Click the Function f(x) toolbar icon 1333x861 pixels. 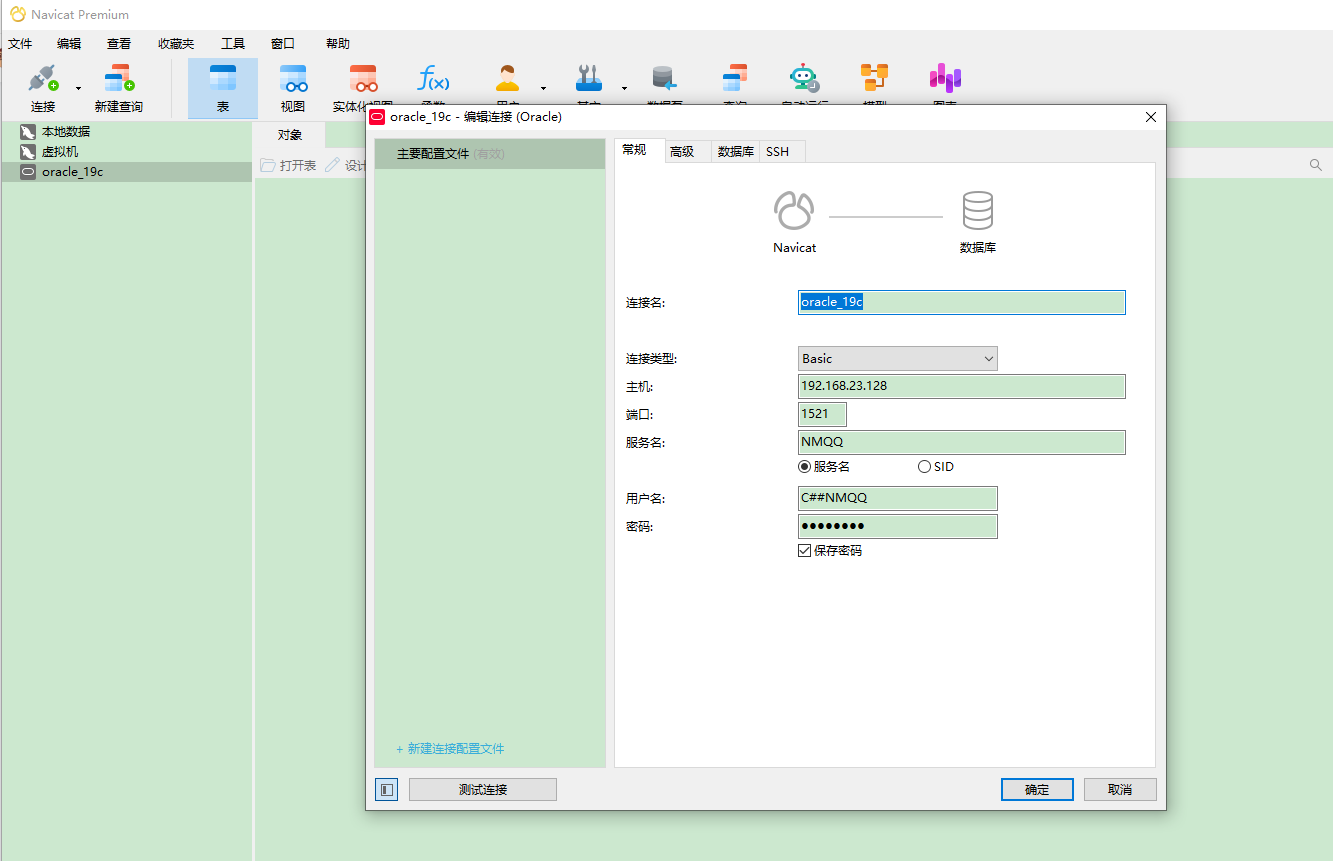pos(433,79)
